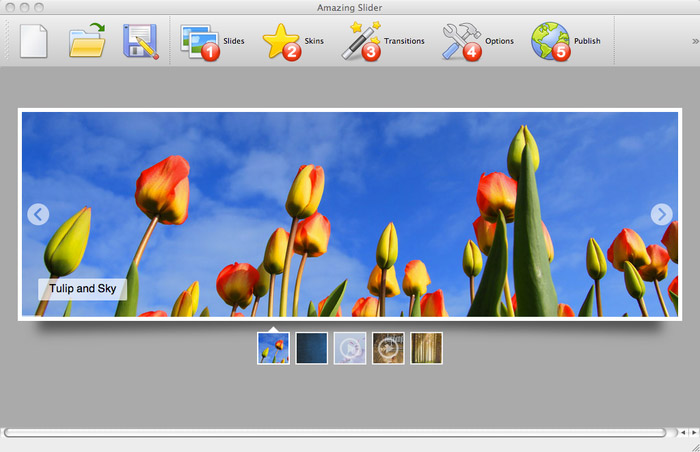Click the window resize grip corner

click(x=696, y=448)
